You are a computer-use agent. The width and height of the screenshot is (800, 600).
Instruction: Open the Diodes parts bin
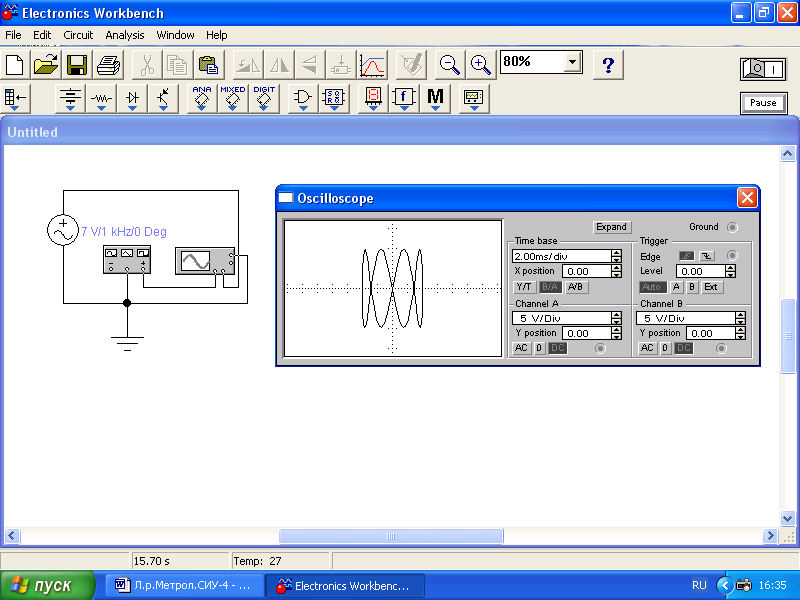tap(133, 97)
